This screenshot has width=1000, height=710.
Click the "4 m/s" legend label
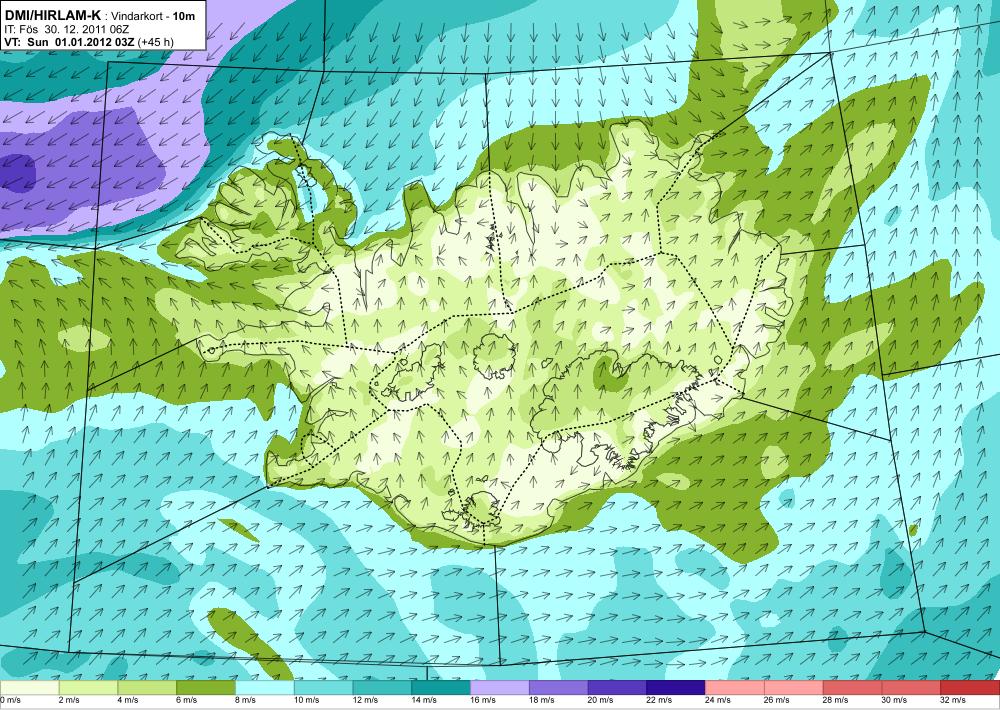coord(128,700)
